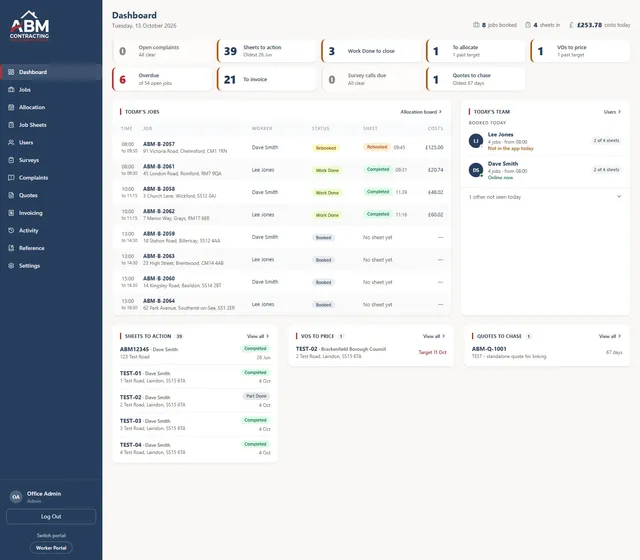Open the 39 Sheets to action card
640x560 pixels.
click(266, 51)
